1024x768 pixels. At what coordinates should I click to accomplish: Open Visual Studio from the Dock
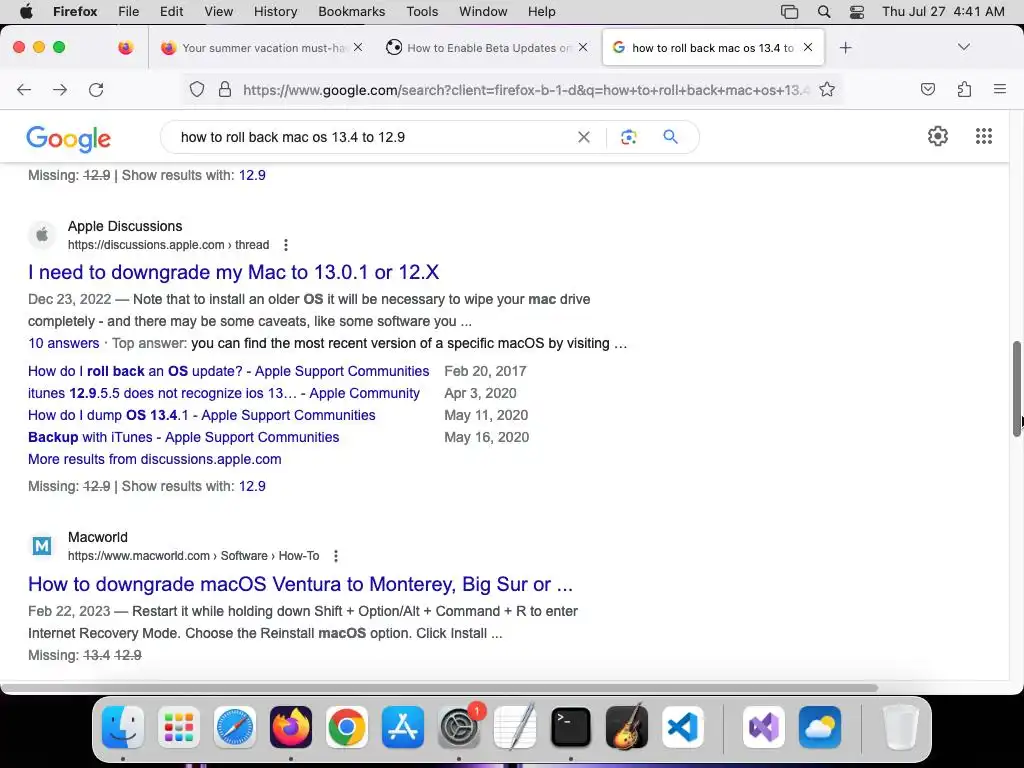763,727
